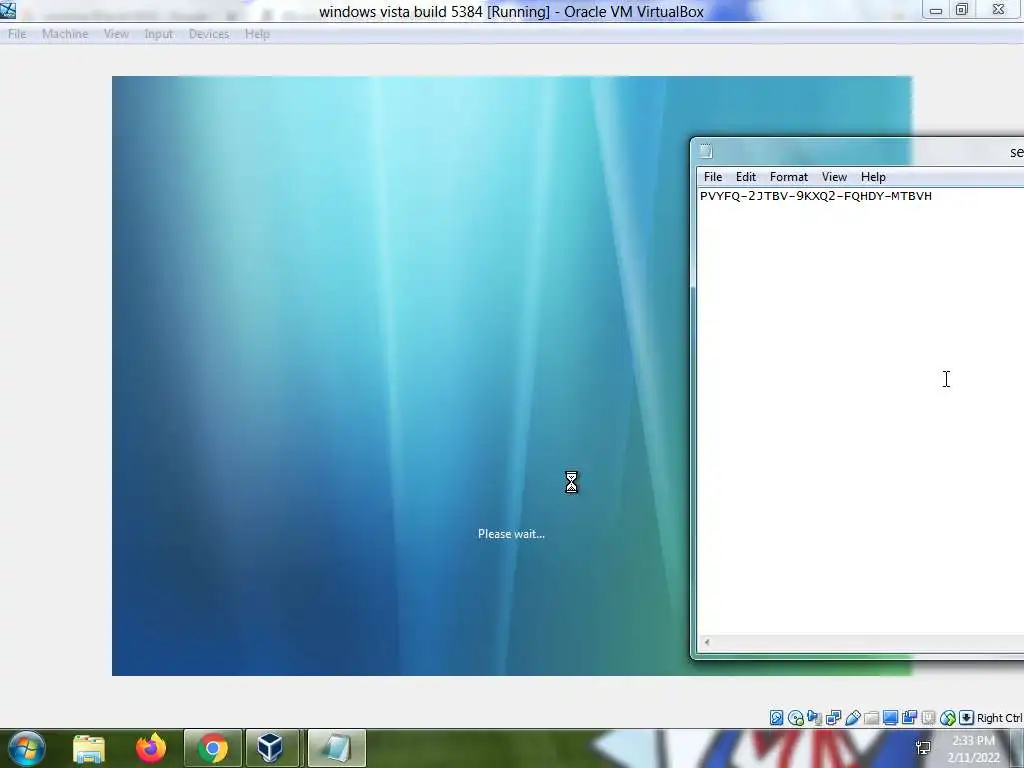Open the audio settings indicator
This screenshot has width=1024, height=768.
814,718
